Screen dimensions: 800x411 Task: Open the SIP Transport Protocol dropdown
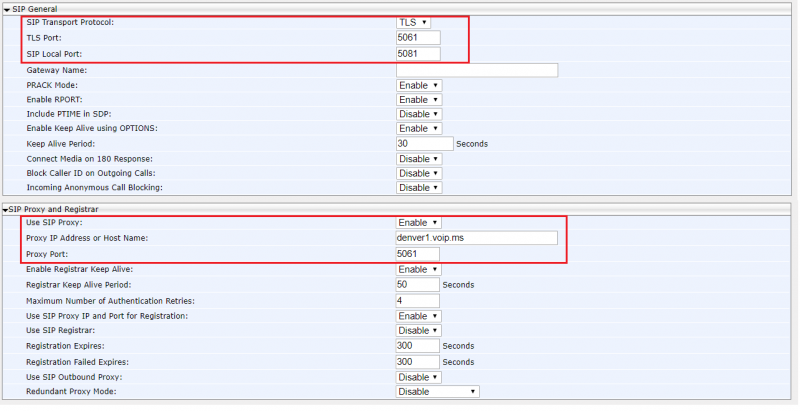point(413,22)
